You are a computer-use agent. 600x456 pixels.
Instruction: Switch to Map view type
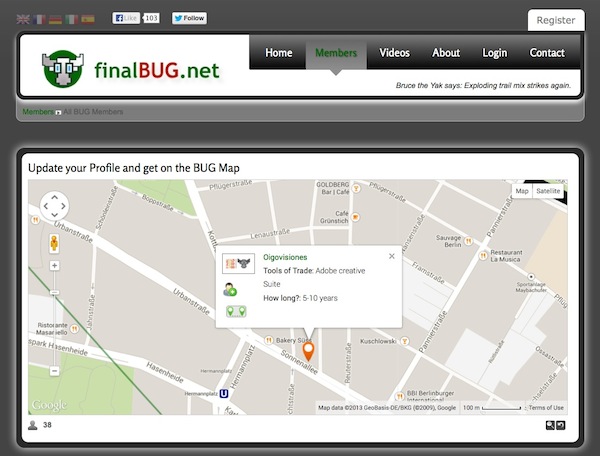(x=522, y=191)
